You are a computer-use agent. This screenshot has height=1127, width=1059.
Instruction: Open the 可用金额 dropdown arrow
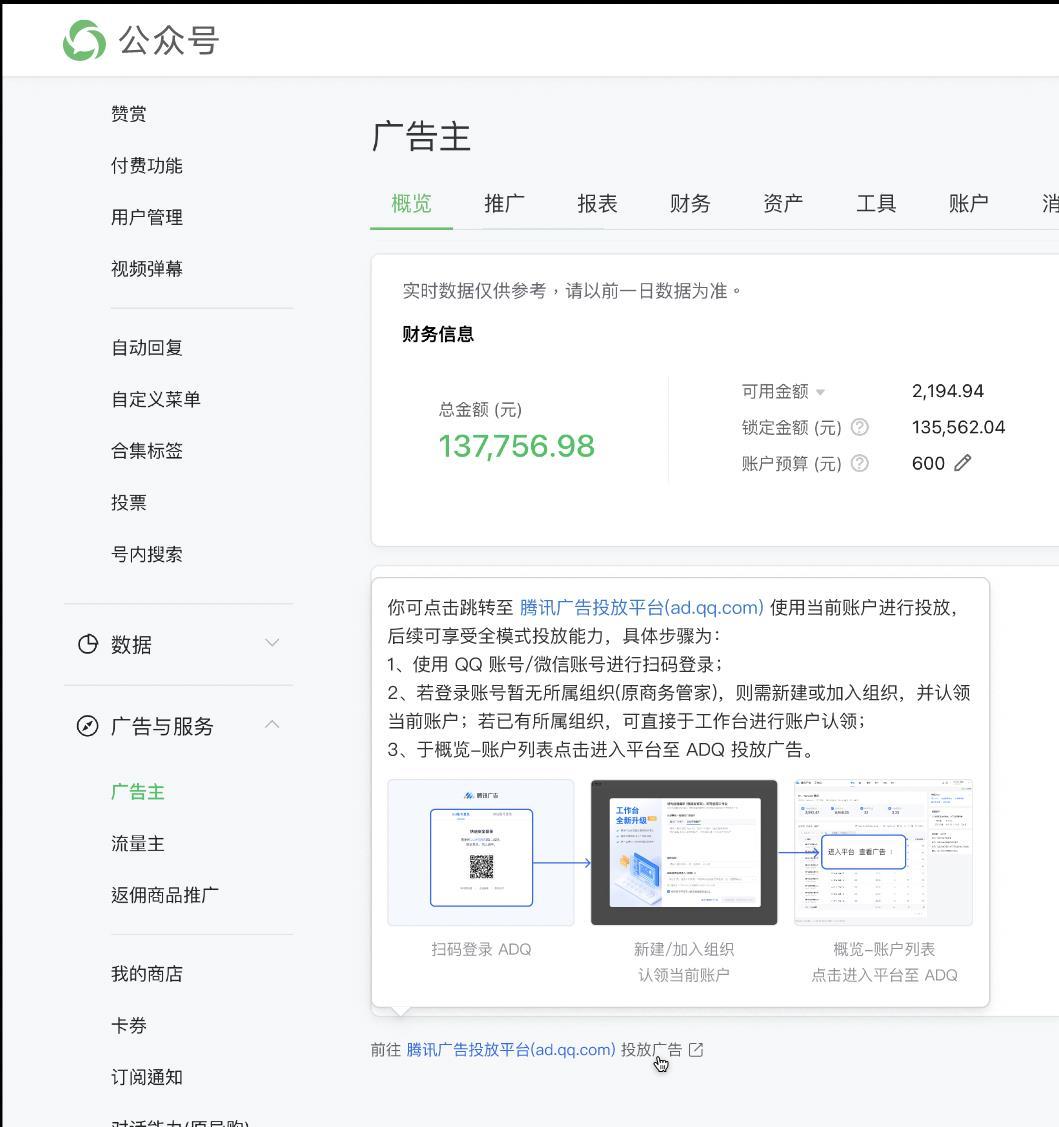click(x=819, y=391)
